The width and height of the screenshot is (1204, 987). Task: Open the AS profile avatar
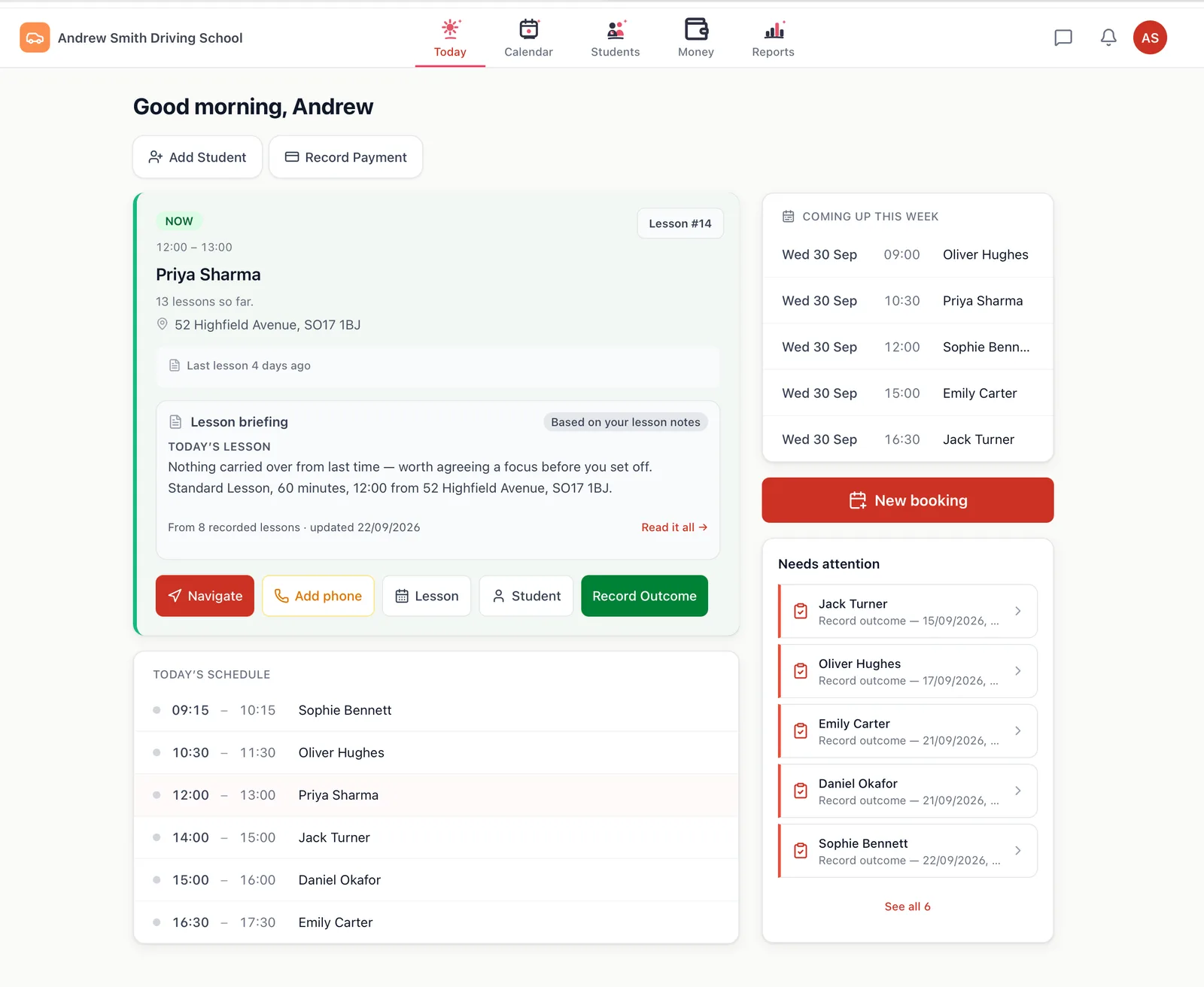click(1150, 38)
